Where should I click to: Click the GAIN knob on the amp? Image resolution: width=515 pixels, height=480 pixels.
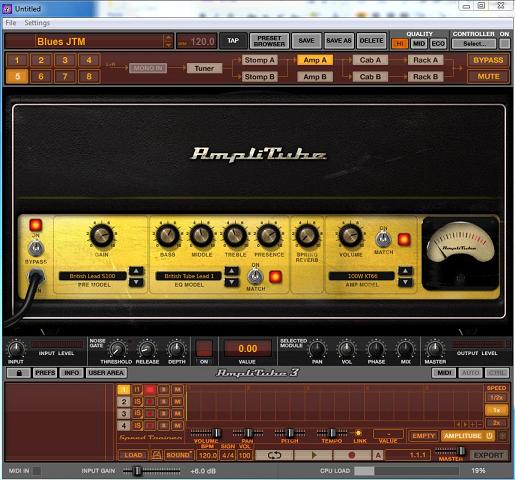coord(102,235)
